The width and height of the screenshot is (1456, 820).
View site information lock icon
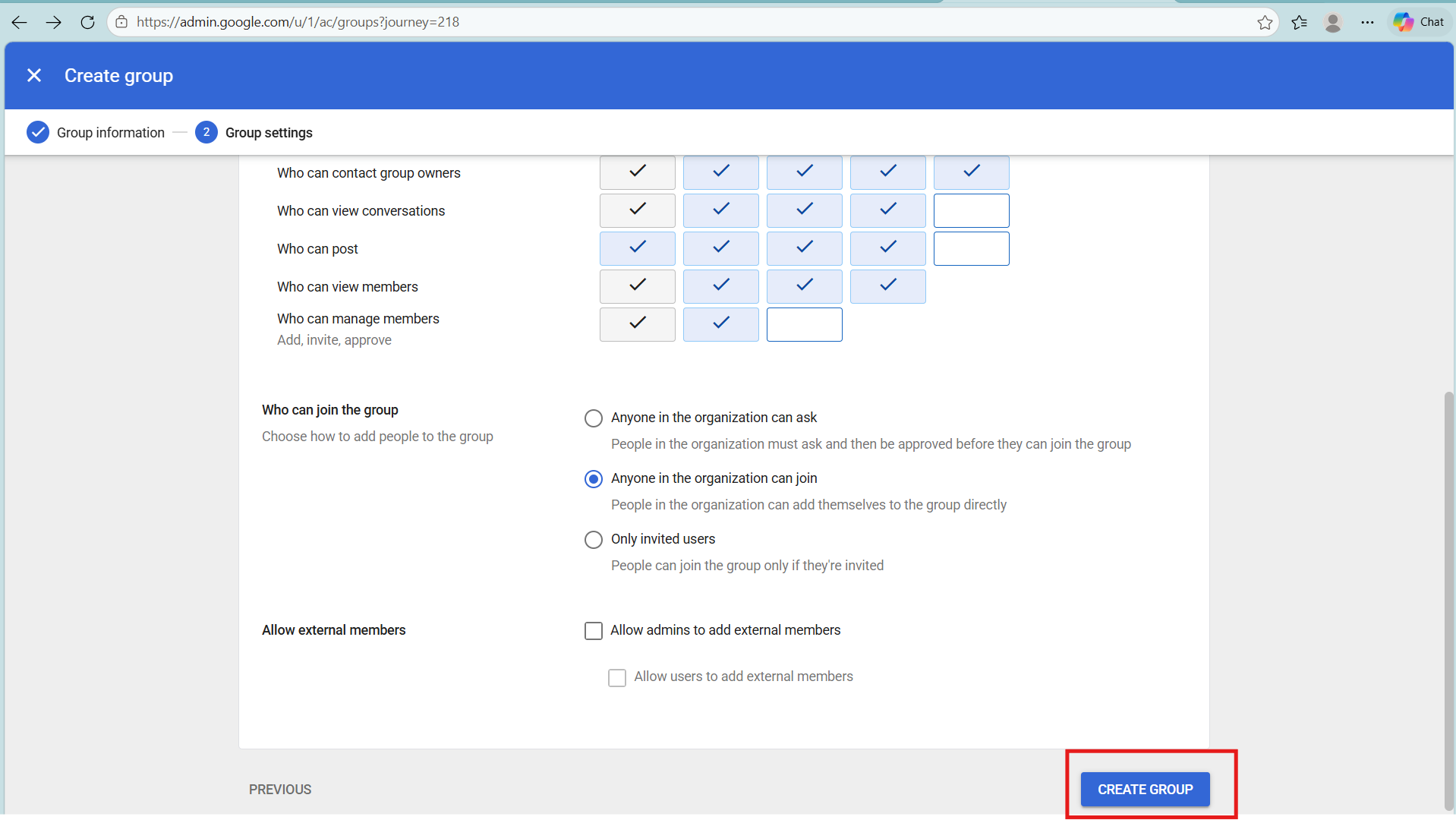click(121, 22)
